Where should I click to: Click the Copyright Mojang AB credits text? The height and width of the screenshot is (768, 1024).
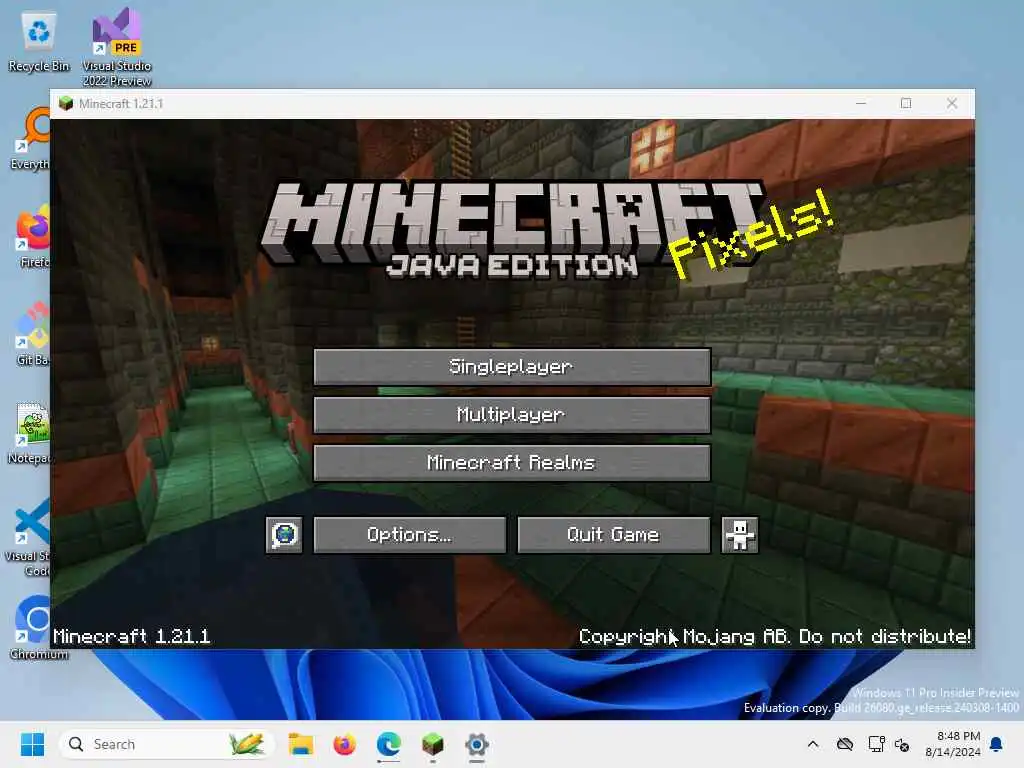(775, 636)
